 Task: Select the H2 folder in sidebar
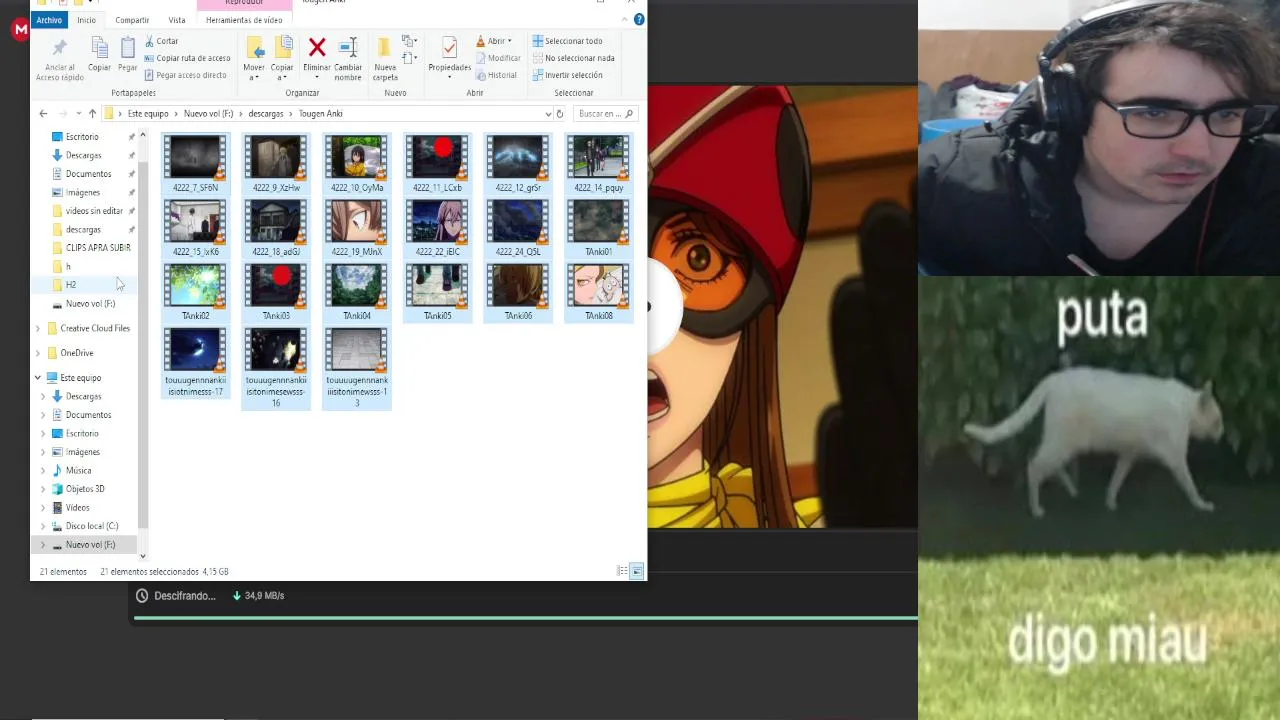coord(71,285)
